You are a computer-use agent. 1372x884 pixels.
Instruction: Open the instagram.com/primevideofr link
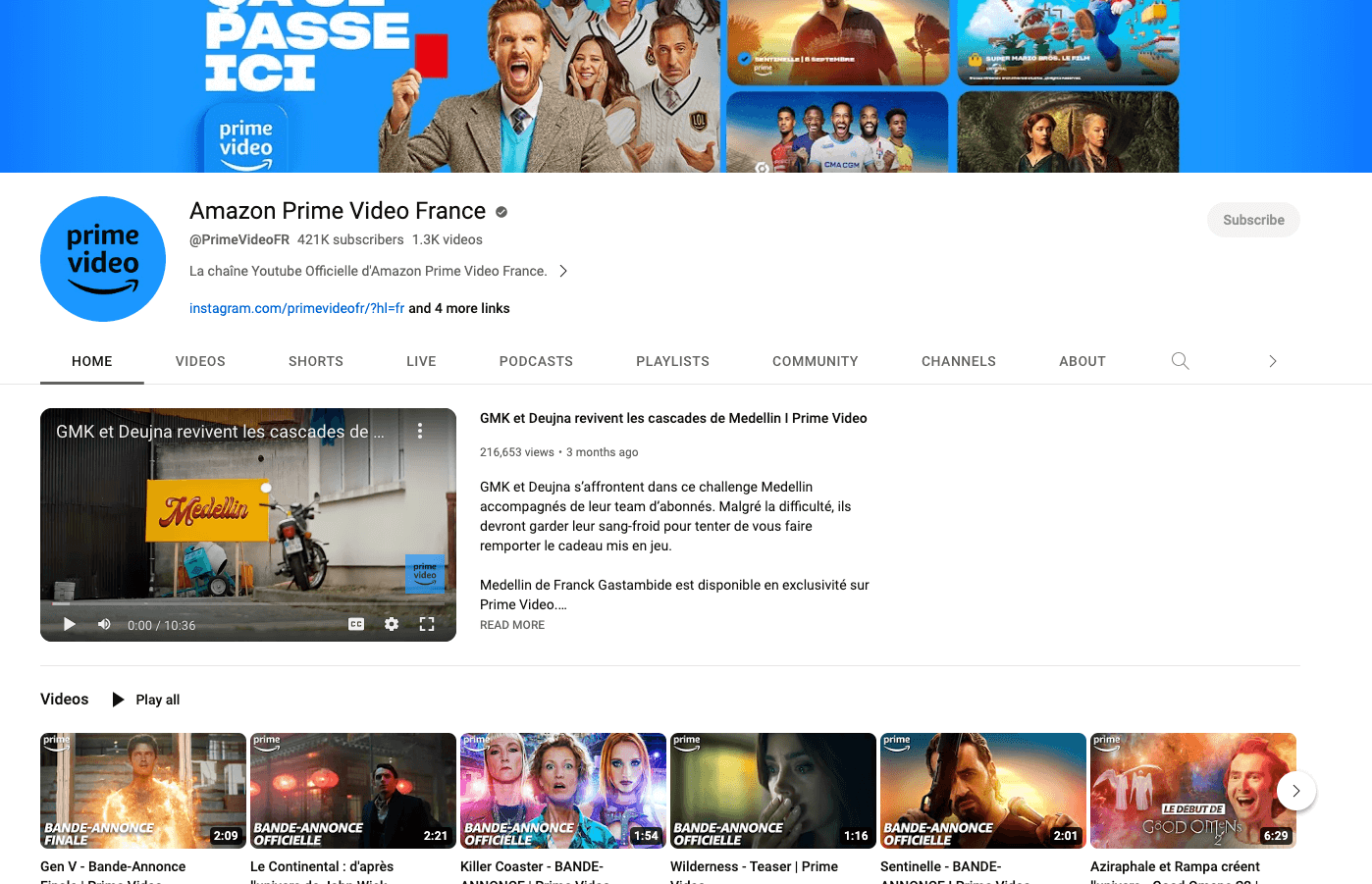point(296,308)
